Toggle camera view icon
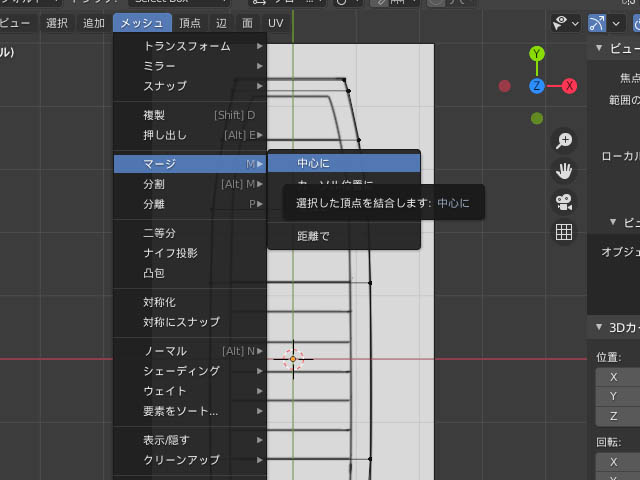This screenshot has height=480, width=640. click(564, 202)
